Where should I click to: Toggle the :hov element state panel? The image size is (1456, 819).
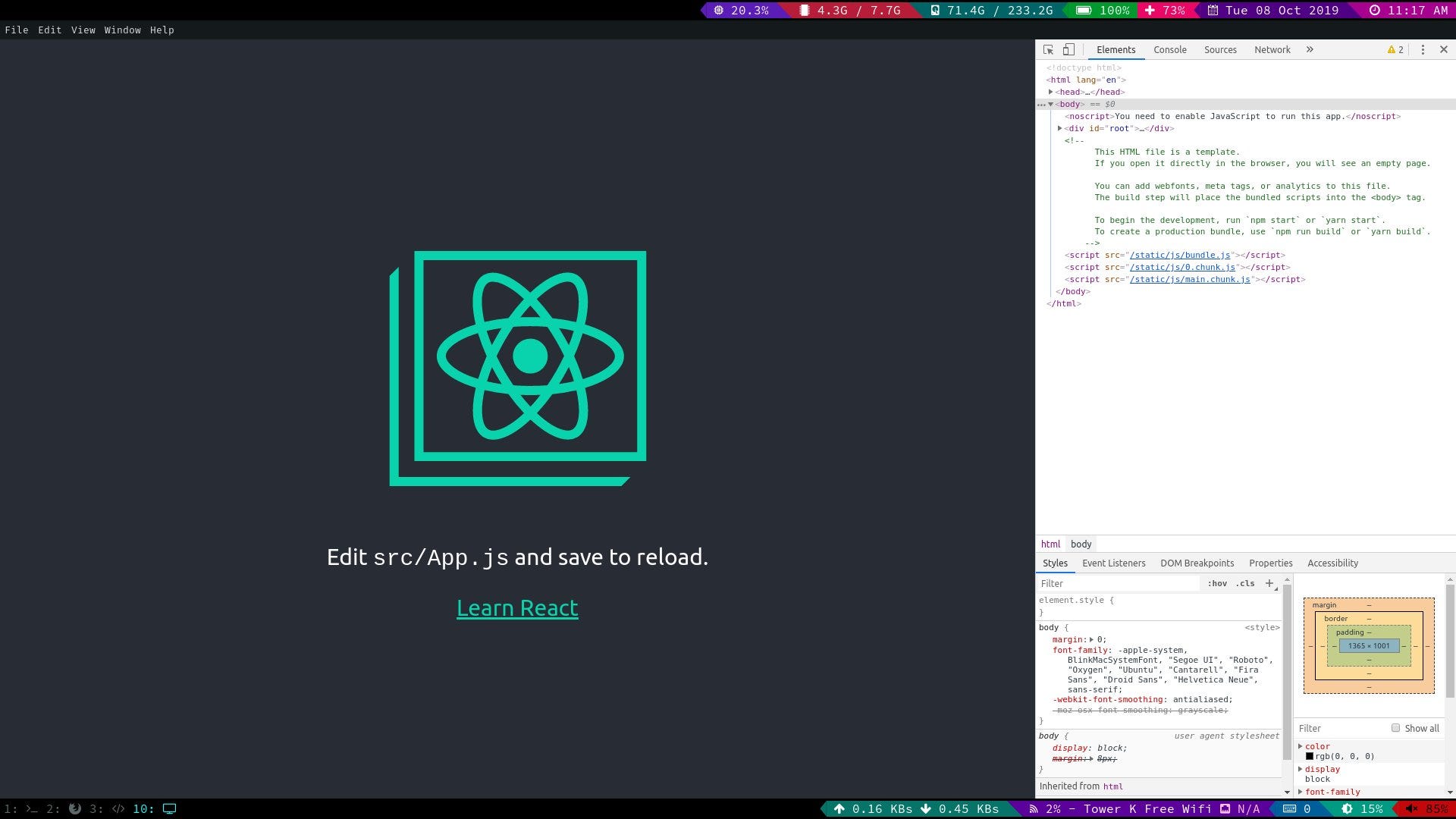(1217, 583)
